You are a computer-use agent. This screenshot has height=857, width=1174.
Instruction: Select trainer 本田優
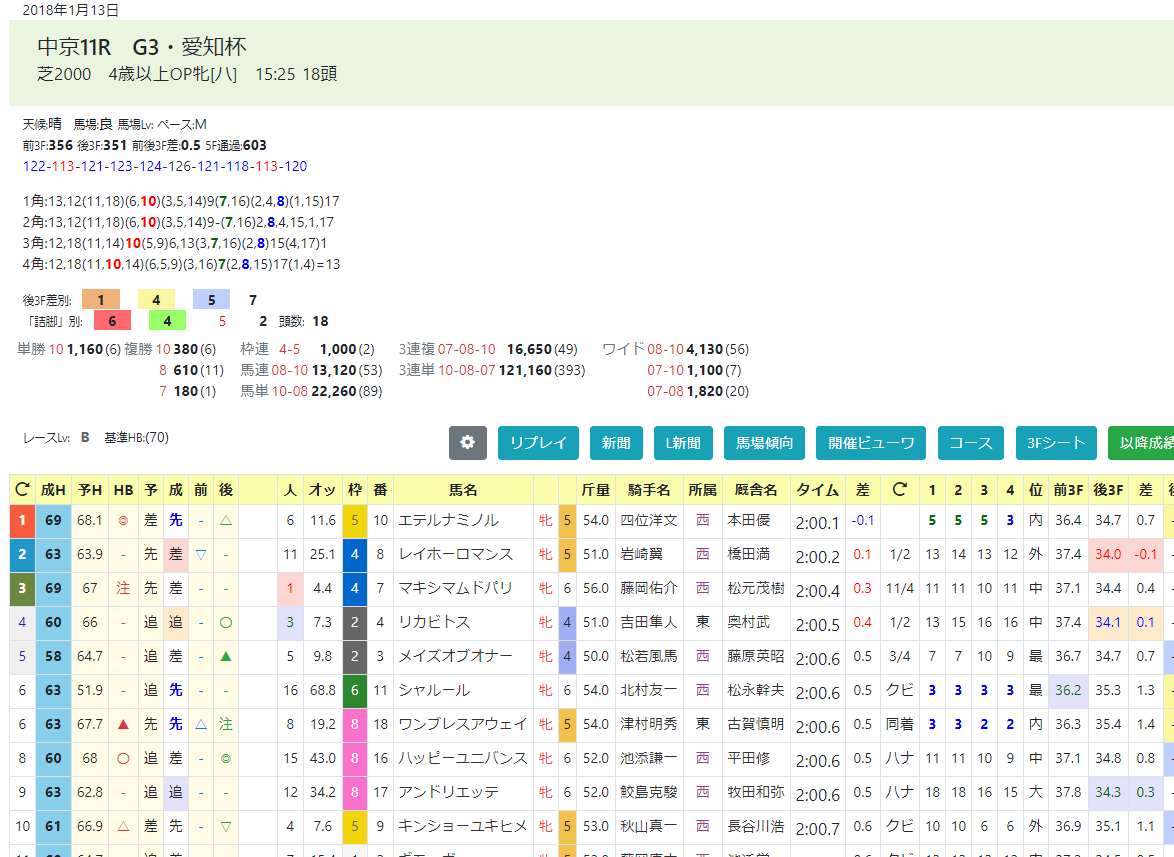coord(749,520)
